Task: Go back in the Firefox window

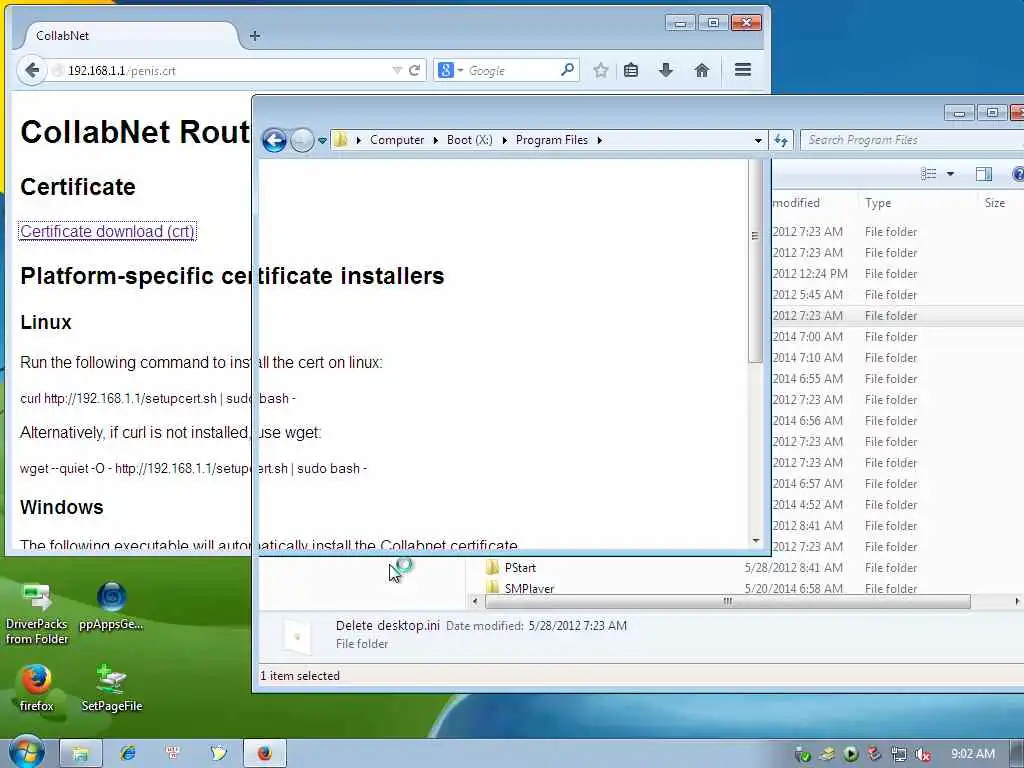Action: 31,70
